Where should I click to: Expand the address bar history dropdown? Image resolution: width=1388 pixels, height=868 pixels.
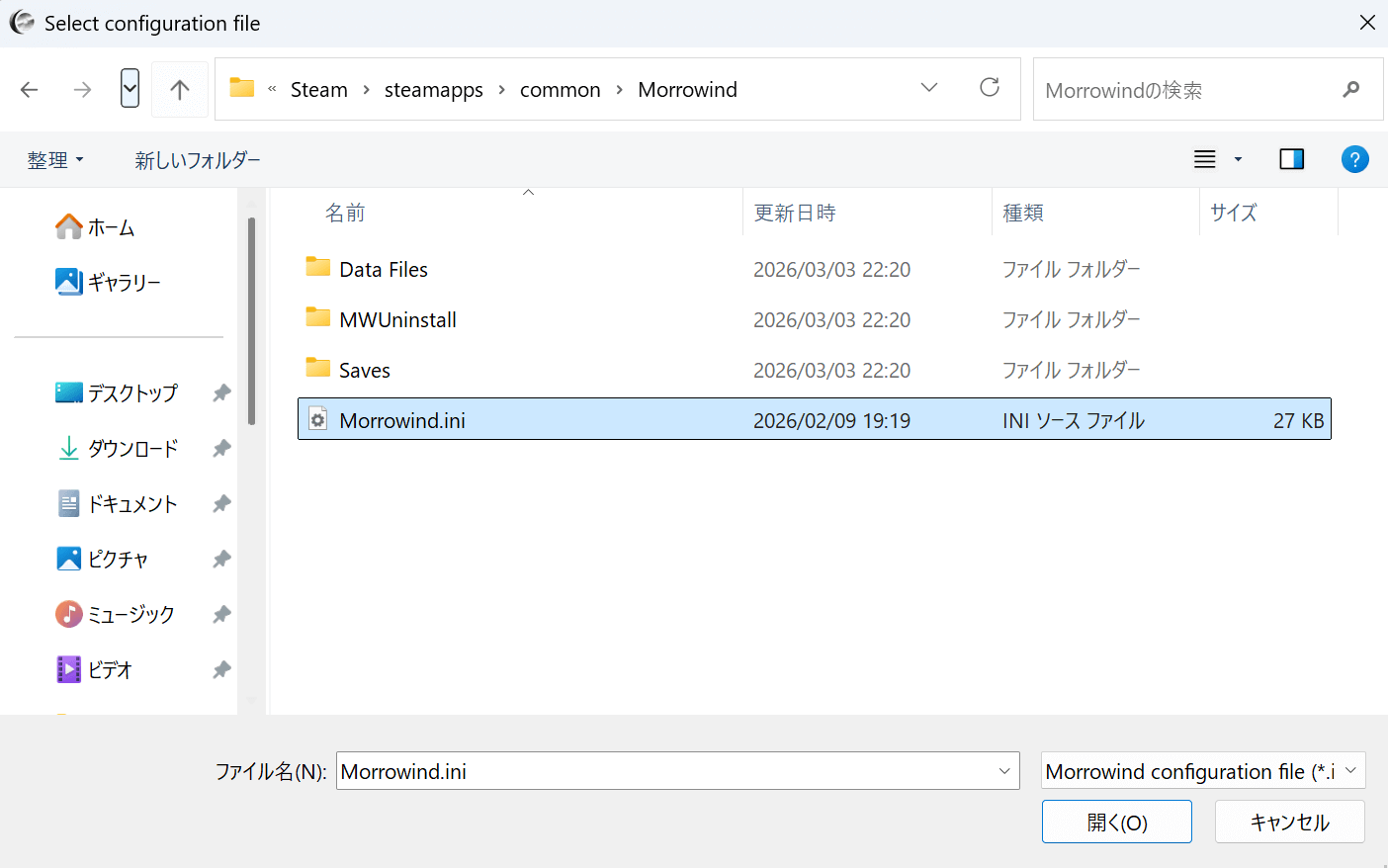point(928,88)
